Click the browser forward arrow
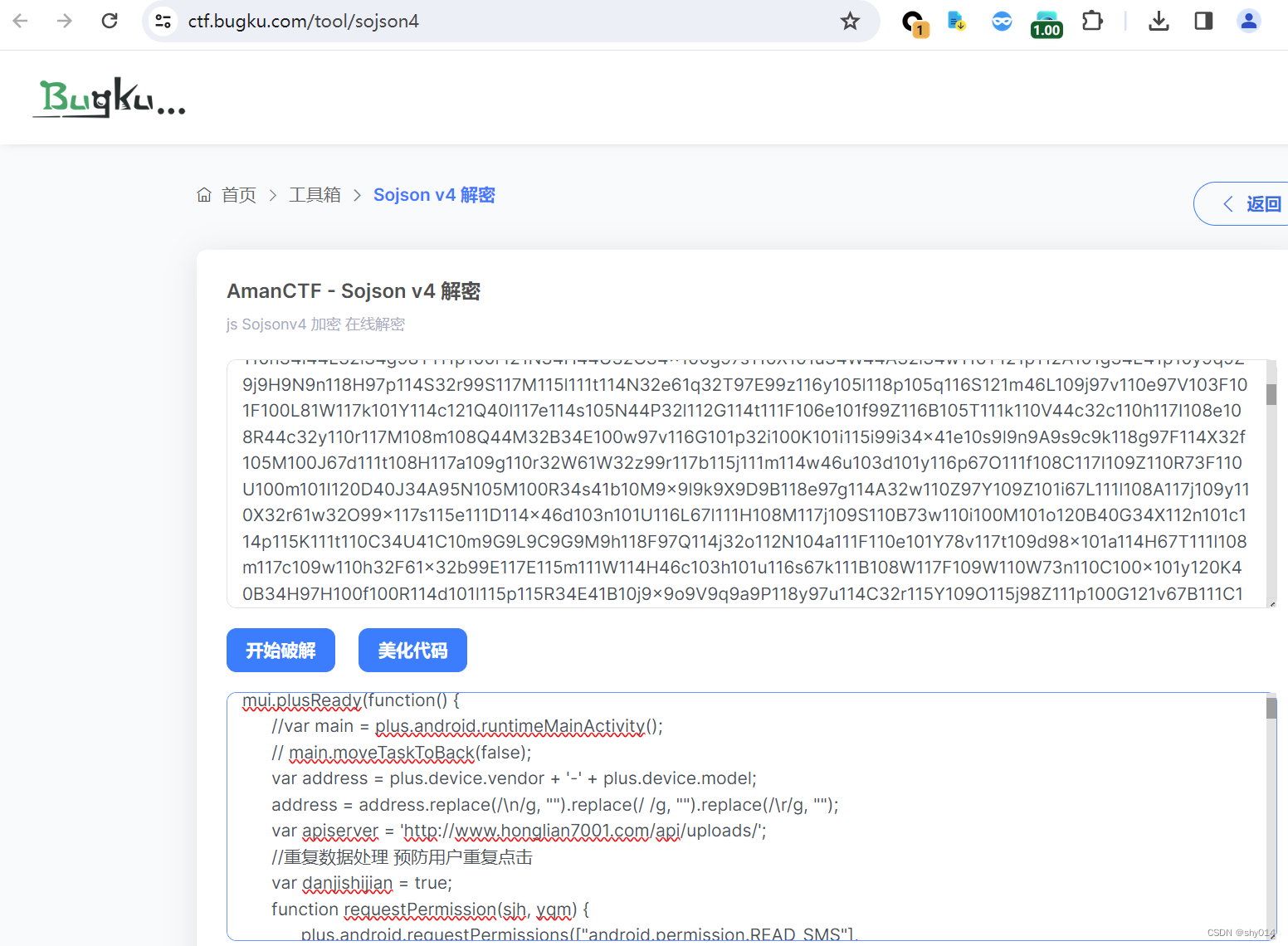 click(65, 21)
